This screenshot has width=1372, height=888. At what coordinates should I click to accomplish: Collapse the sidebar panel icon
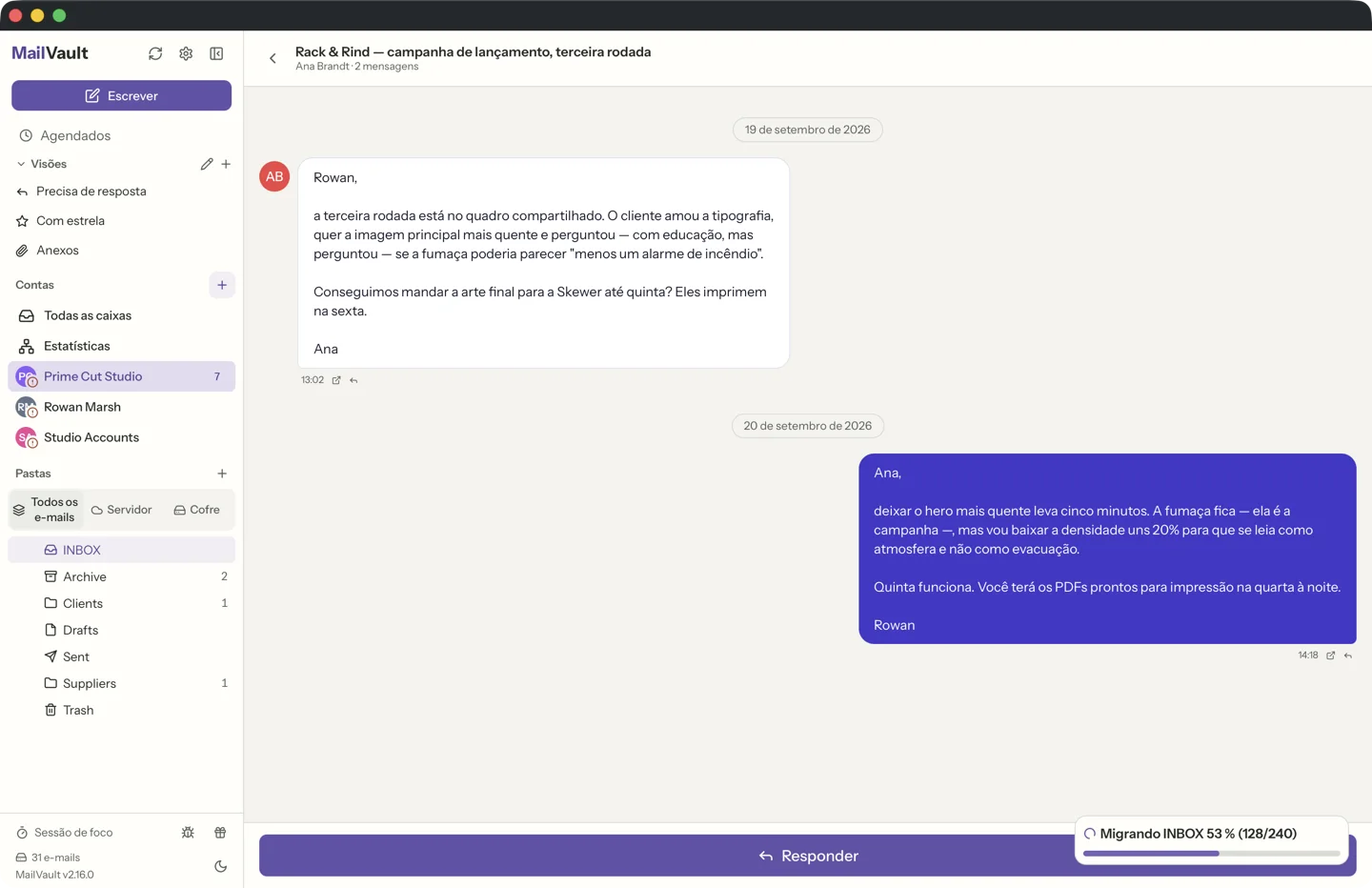coord(216,53)
